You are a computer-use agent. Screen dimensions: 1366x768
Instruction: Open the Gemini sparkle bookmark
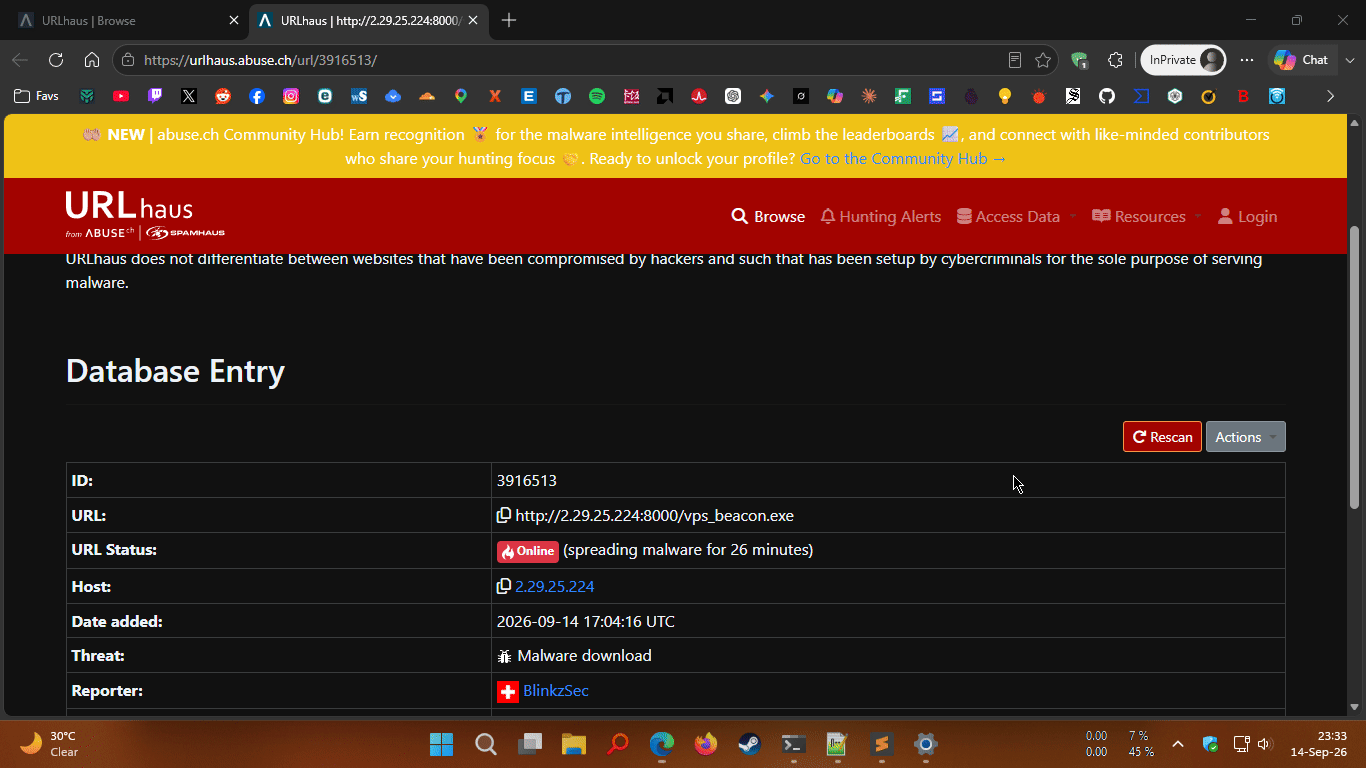tap(767, 96)
